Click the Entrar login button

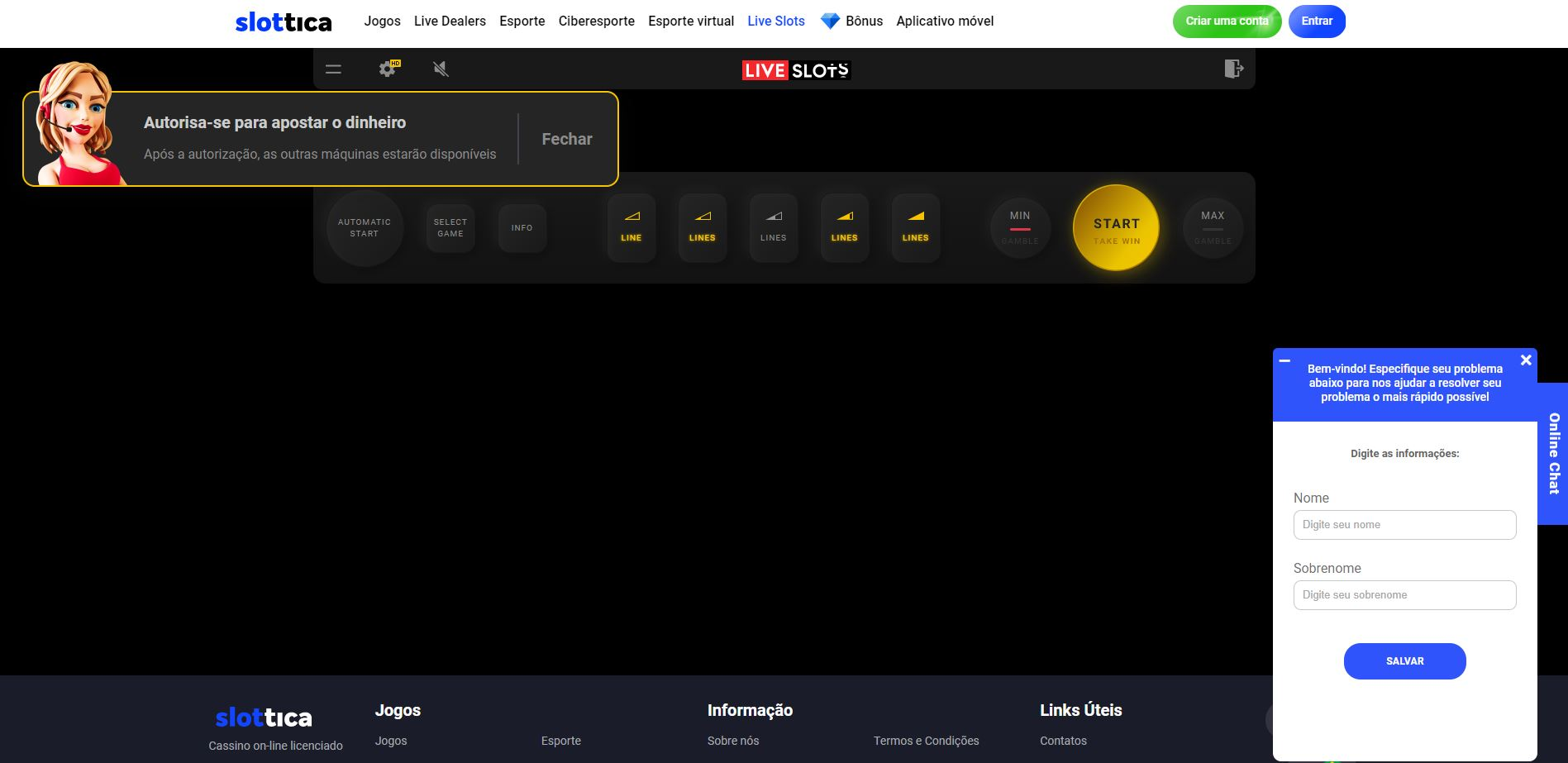pyautogui.click(x=1317, y=21)
